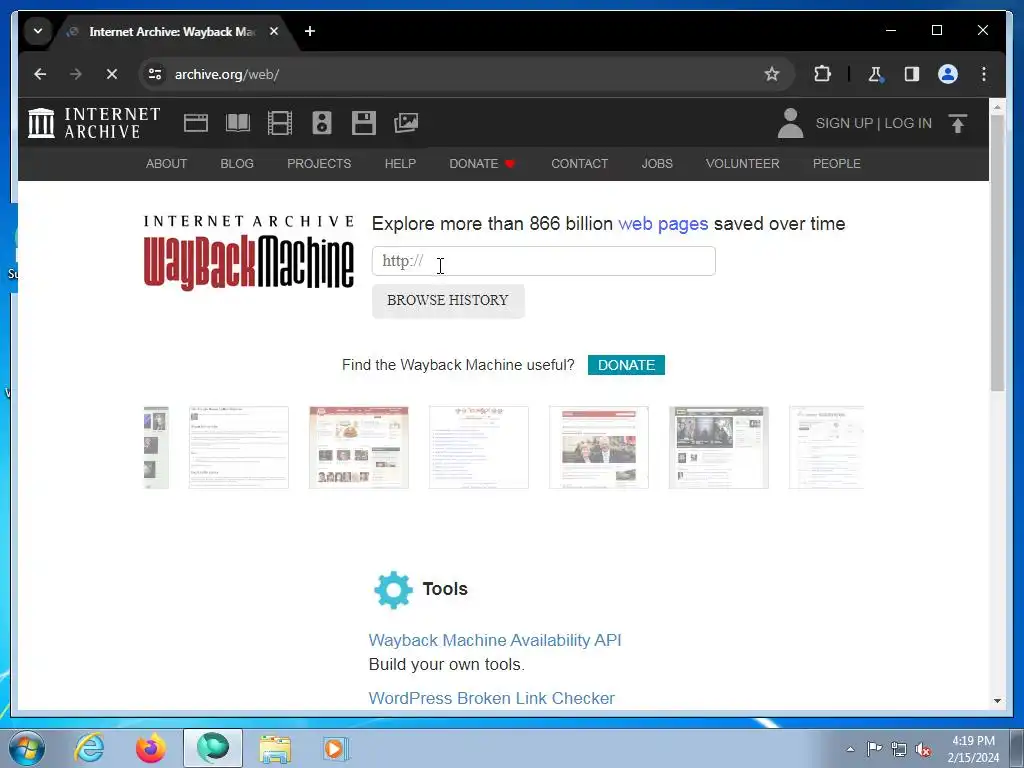Show hidden system tray icons

pos(850,749)
